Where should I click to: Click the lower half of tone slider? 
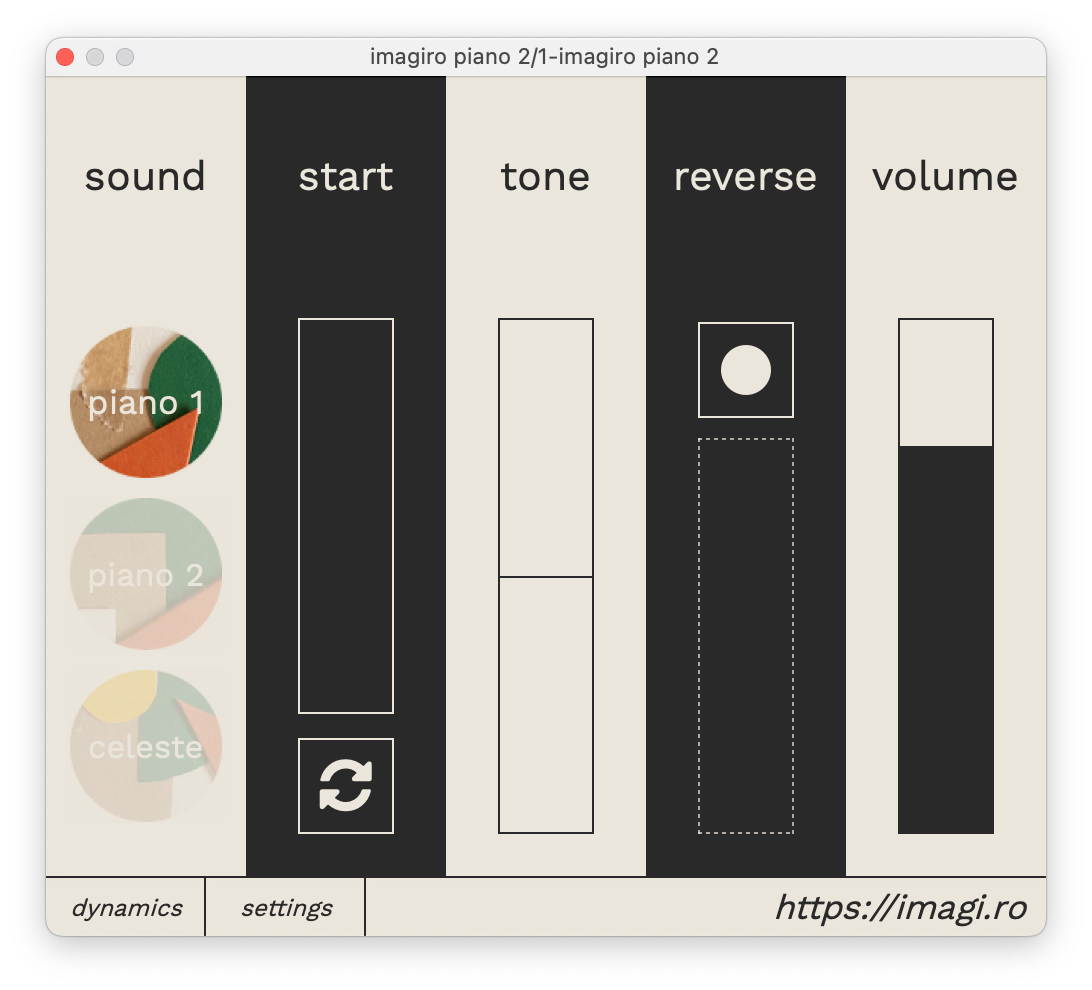(546, 705)
